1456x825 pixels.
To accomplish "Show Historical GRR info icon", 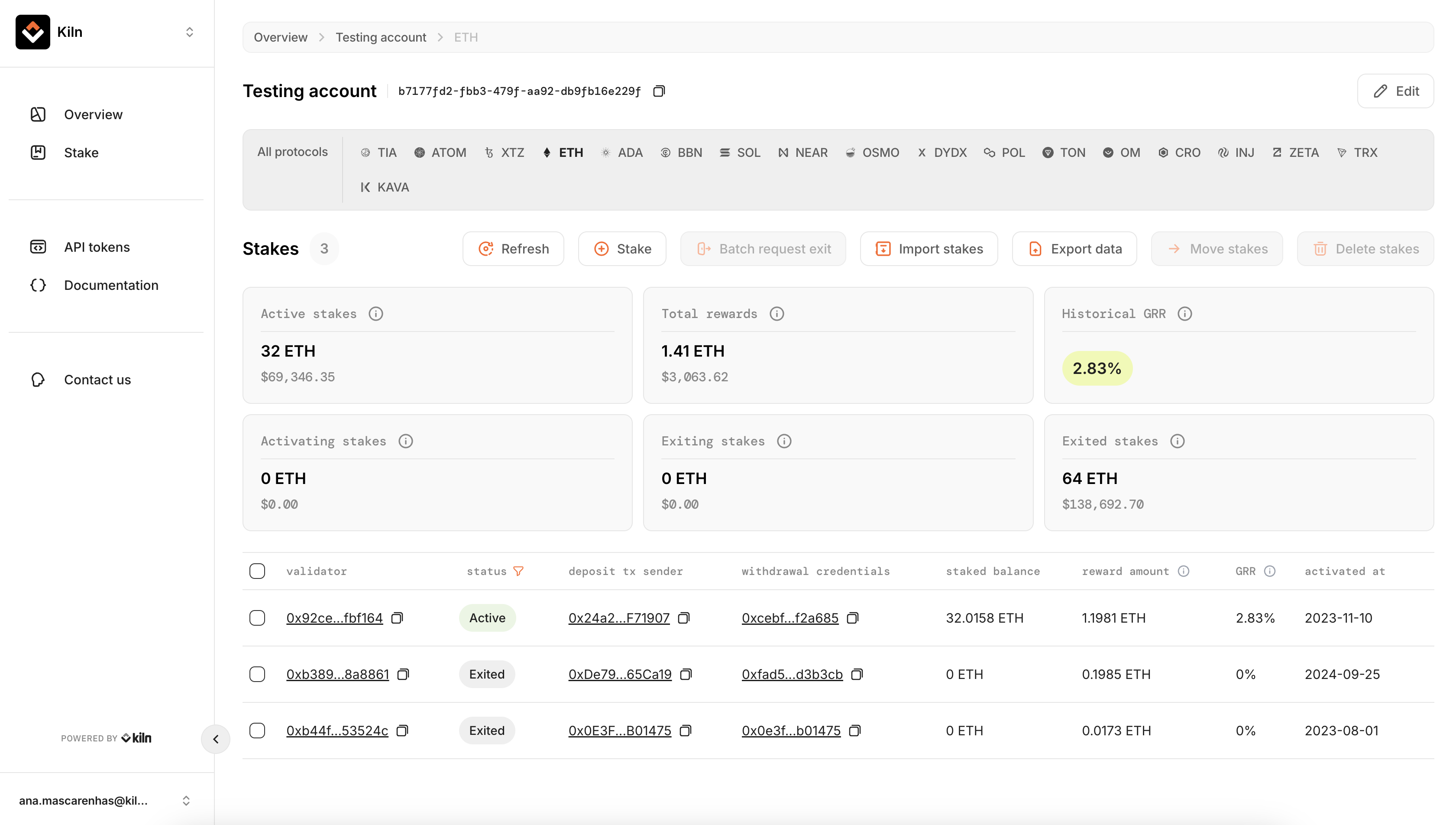I will [x=1185, y=314].
